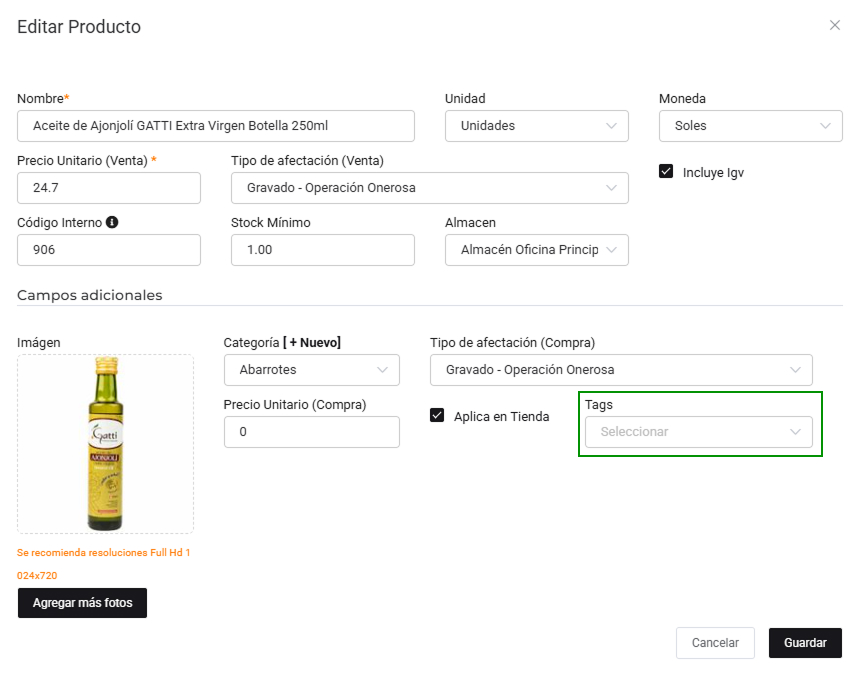Click the Agregar más fotos button
The image size is (859, 675).
(x=82, y=603)
